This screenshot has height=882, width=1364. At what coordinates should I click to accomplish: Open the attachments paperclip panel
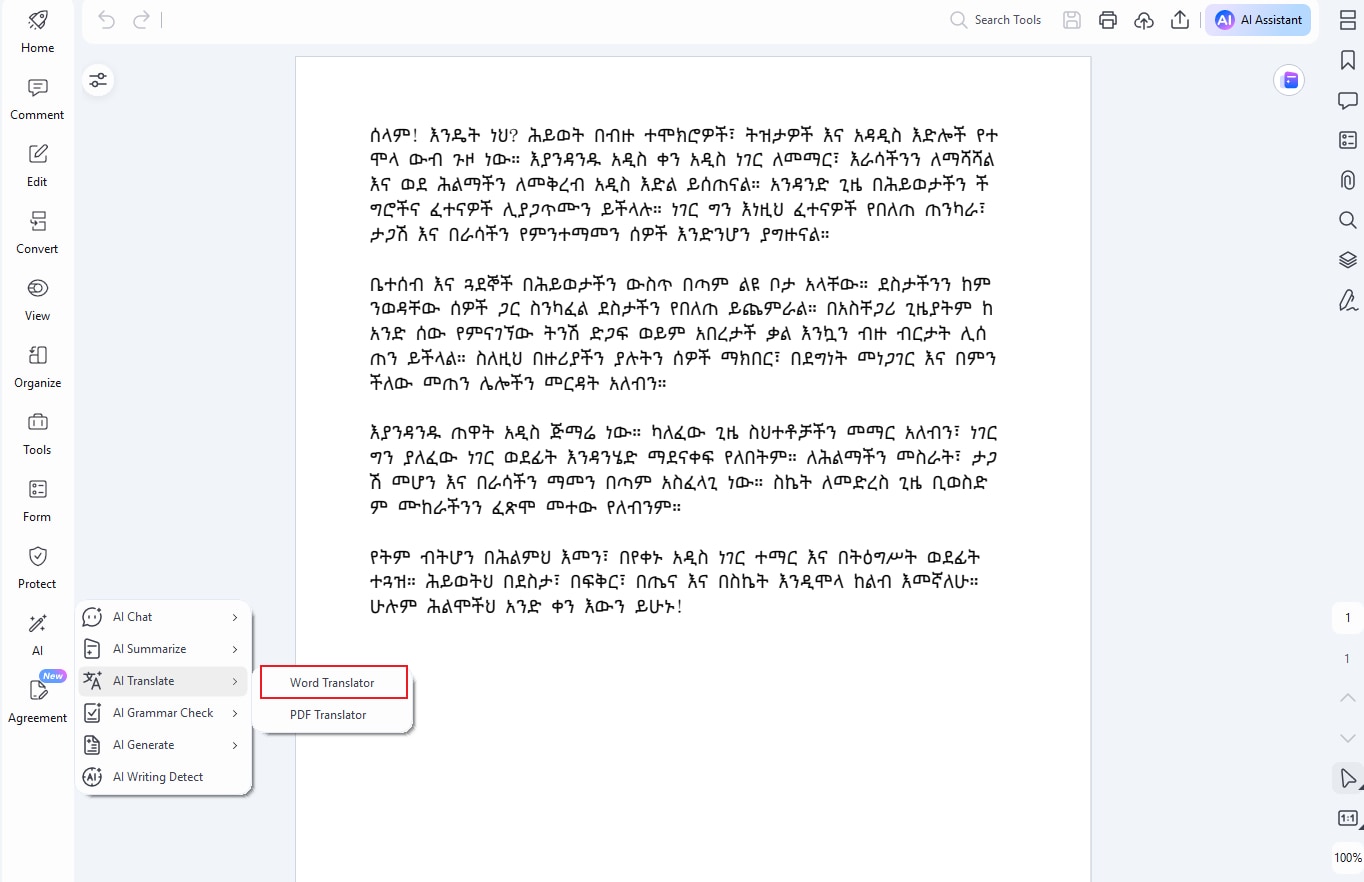pos(1347,180)
